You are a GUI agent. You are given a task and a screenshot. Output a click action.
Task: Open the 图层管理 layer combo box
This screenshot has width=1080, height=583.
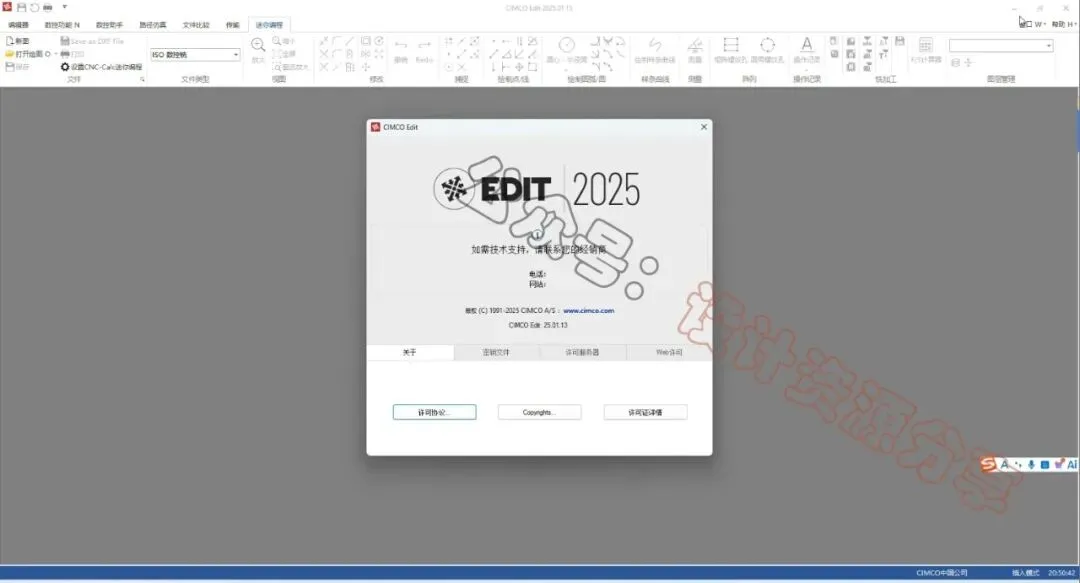click(1001, 45)
